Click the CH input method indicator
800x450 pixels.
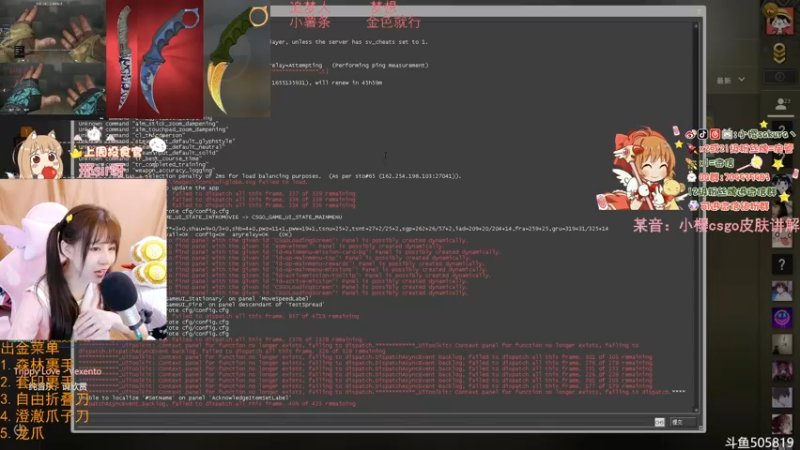click(659, 422)
